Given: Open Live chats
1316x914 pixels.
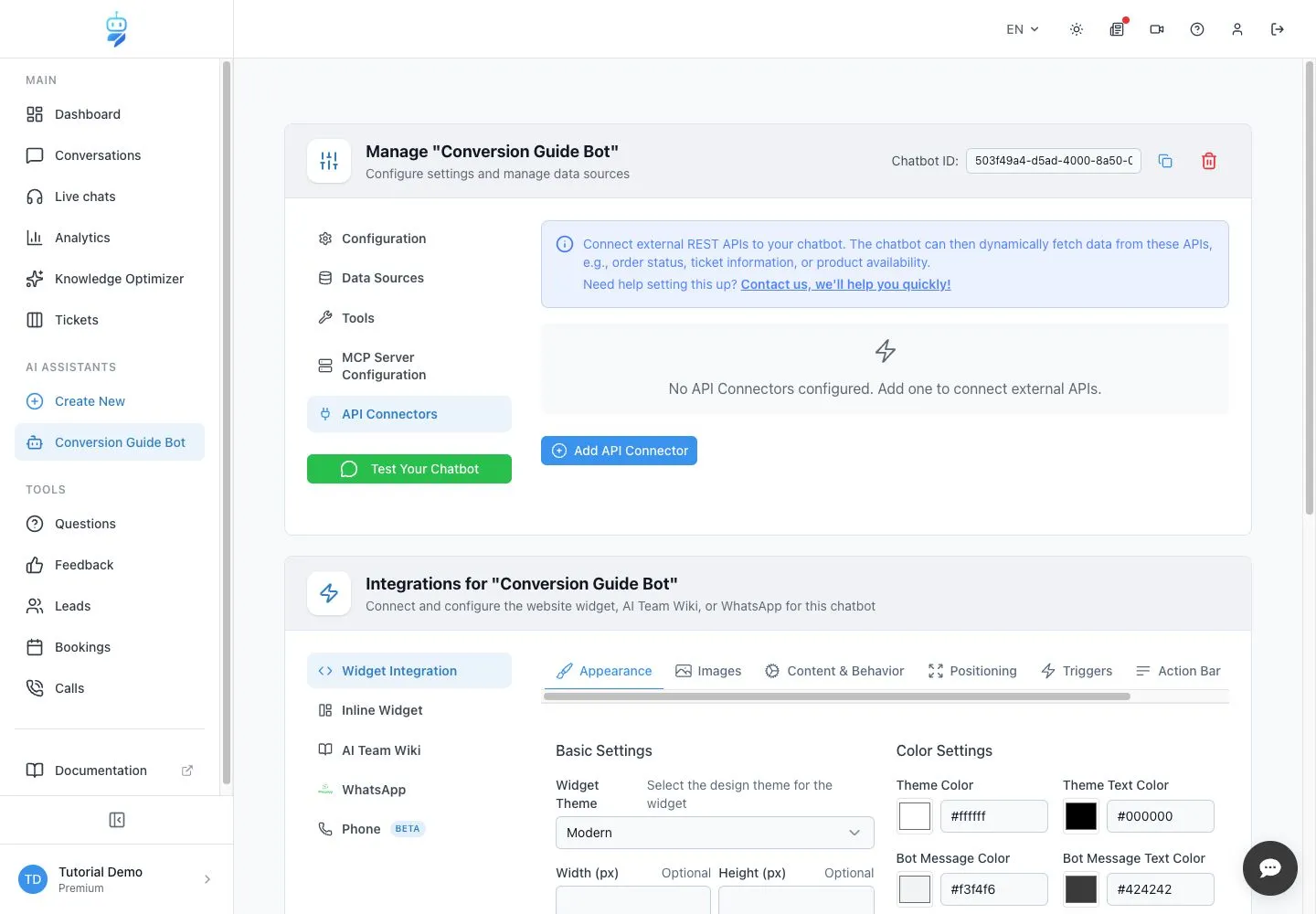Looking at the screenshot, I should point(110,197).
